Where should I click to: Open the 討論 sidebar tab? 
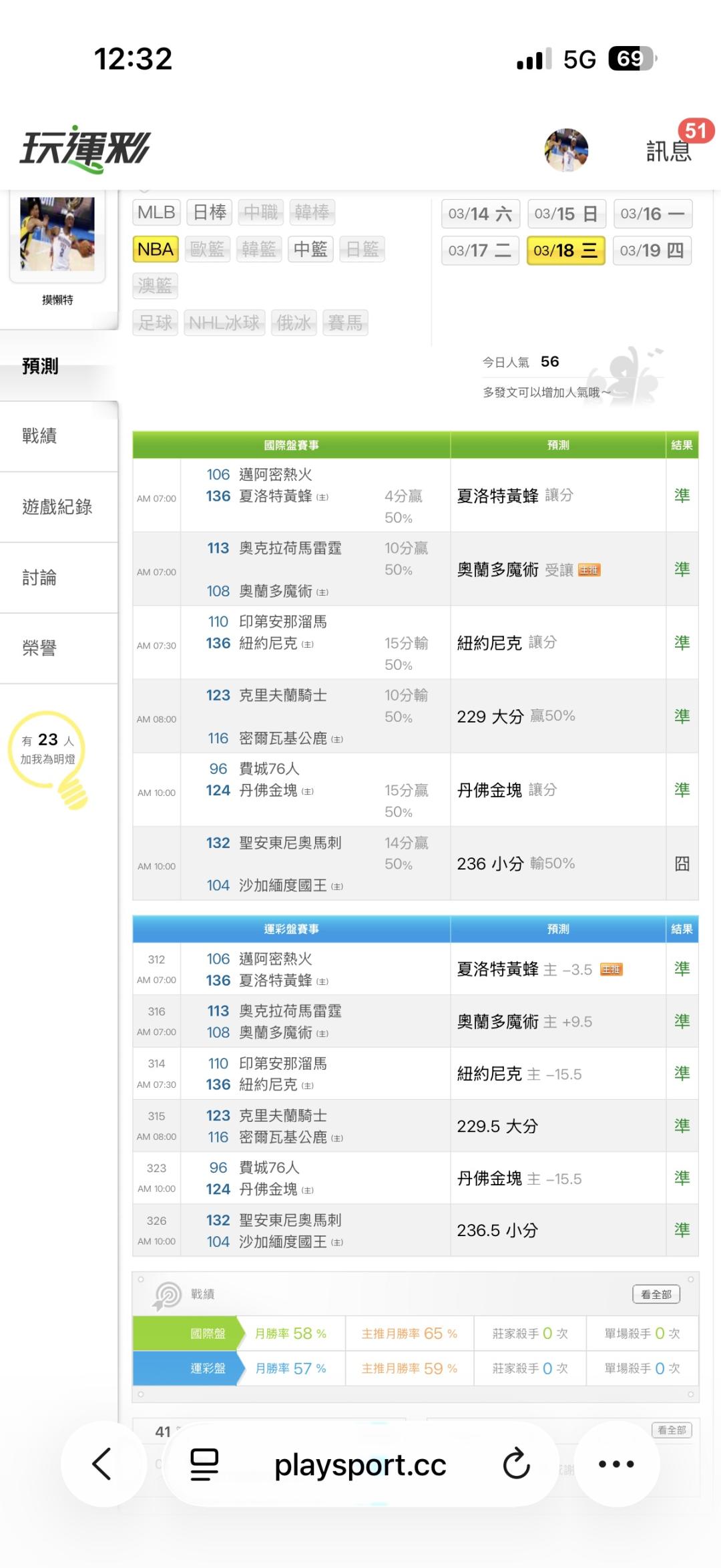(40, 578)
